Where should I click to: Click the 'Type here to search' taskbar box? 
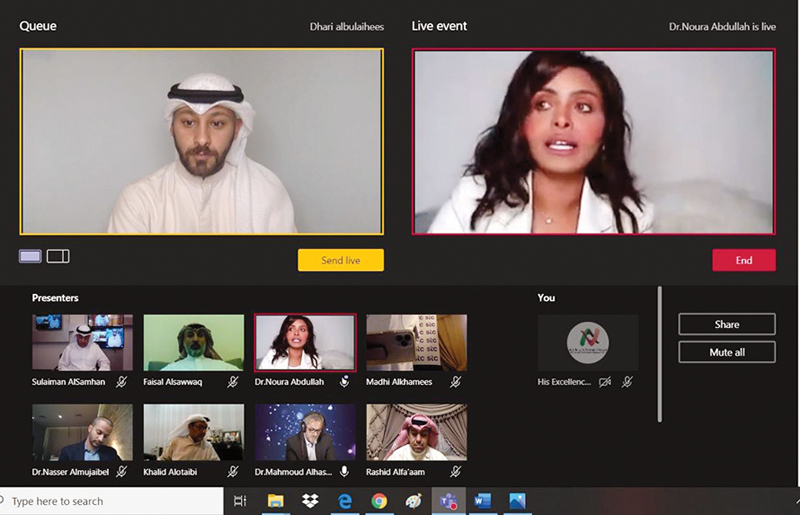[x=111, y=501]
